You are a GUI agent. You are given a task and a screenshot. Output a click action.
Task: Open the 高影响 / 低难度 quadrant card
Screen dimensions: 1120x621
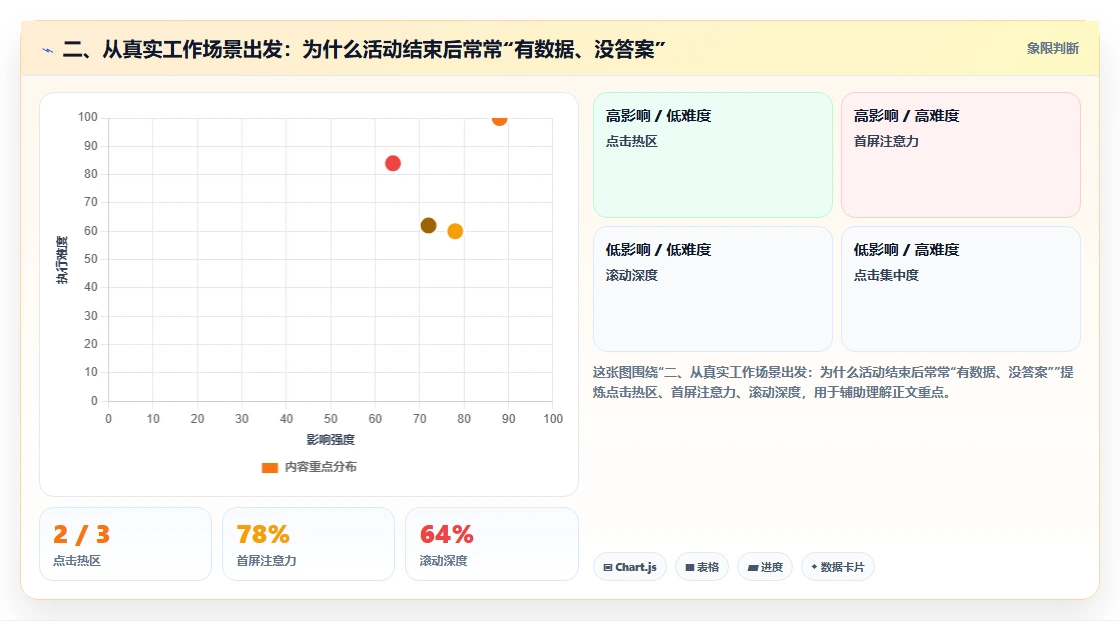click(713, 155)
